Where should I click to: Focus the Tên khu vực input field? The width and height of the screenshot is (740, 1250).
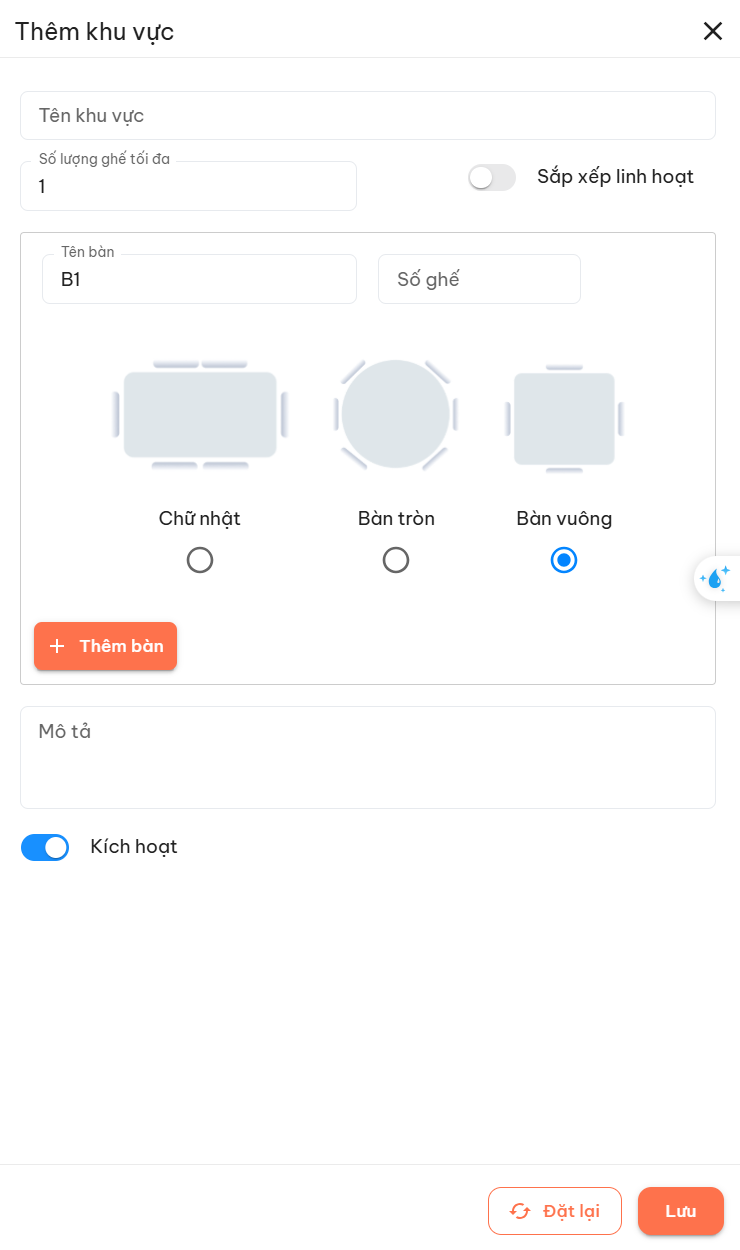pos(368,116)
